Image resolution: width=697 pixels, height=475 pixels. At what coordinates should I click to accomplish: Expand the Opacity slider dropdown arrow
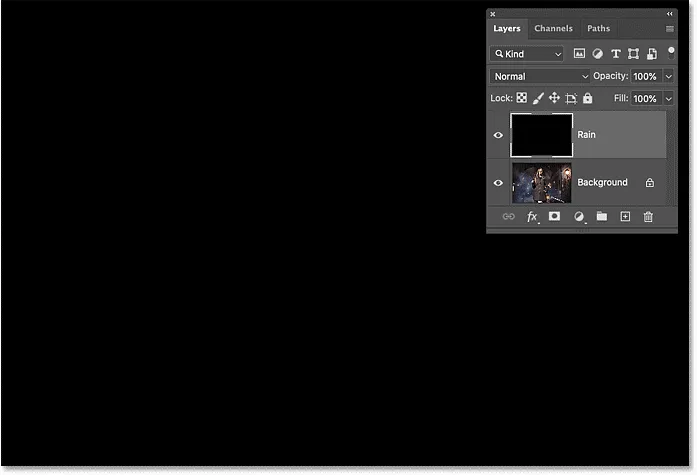click(668, 76)
